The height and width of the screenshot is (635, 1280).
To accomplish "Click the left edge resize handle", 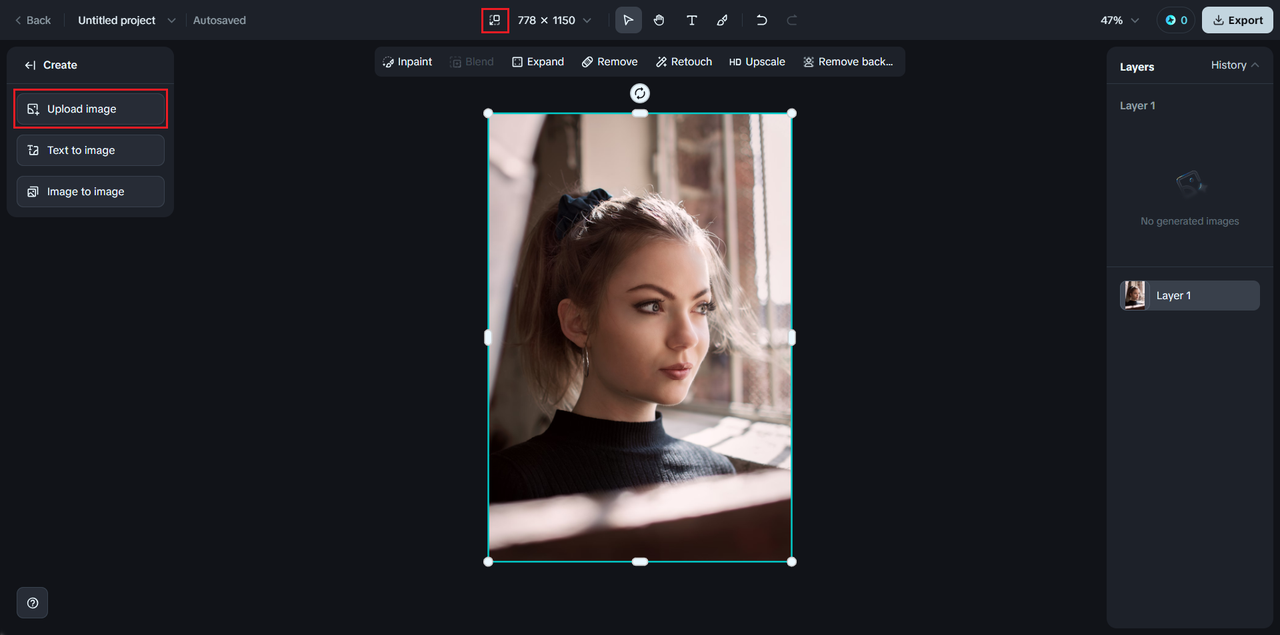I will [488, 337].
